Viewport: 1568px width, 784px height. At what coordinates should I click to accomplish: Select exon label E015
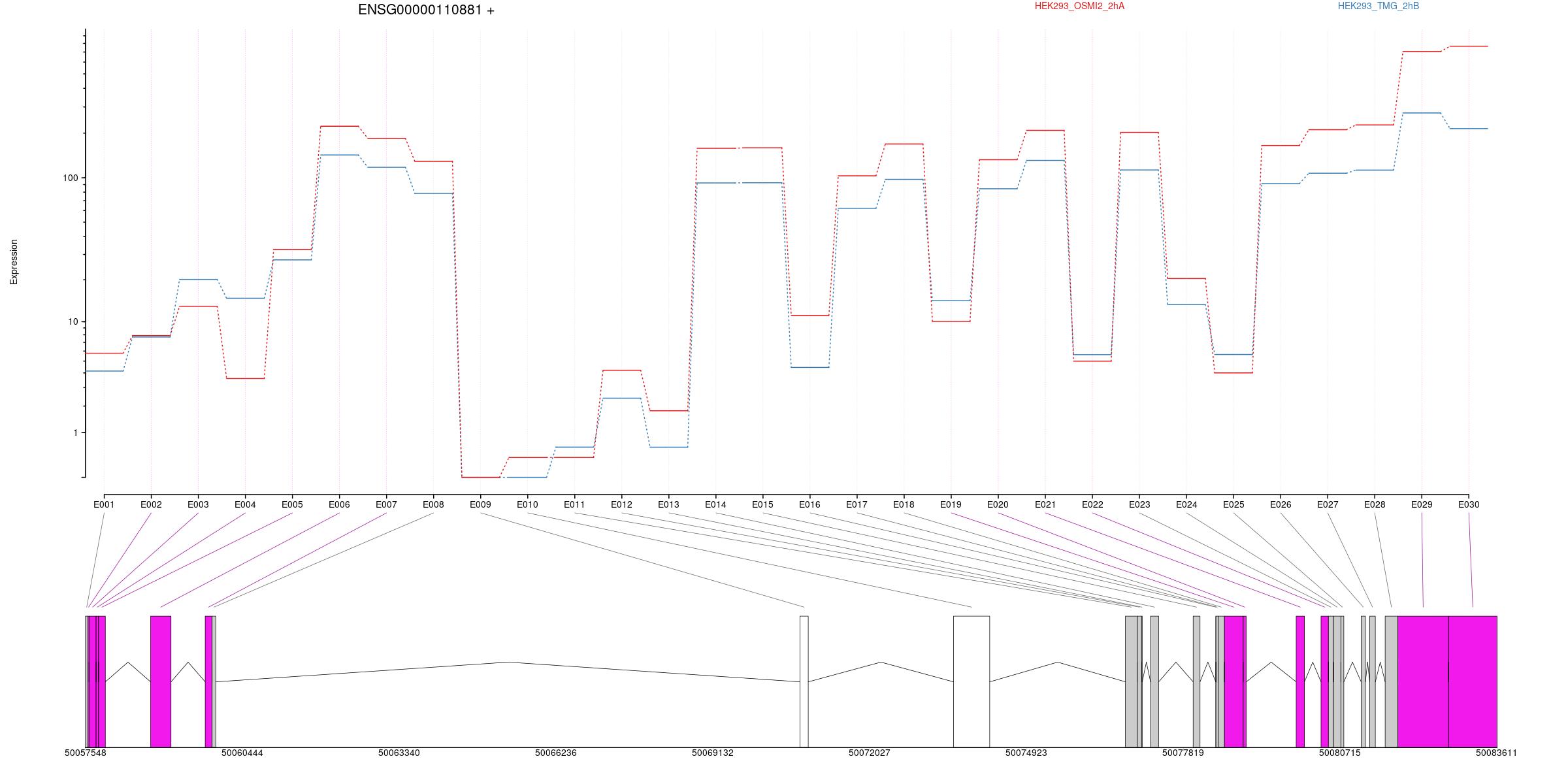click(x=762, y=504)
